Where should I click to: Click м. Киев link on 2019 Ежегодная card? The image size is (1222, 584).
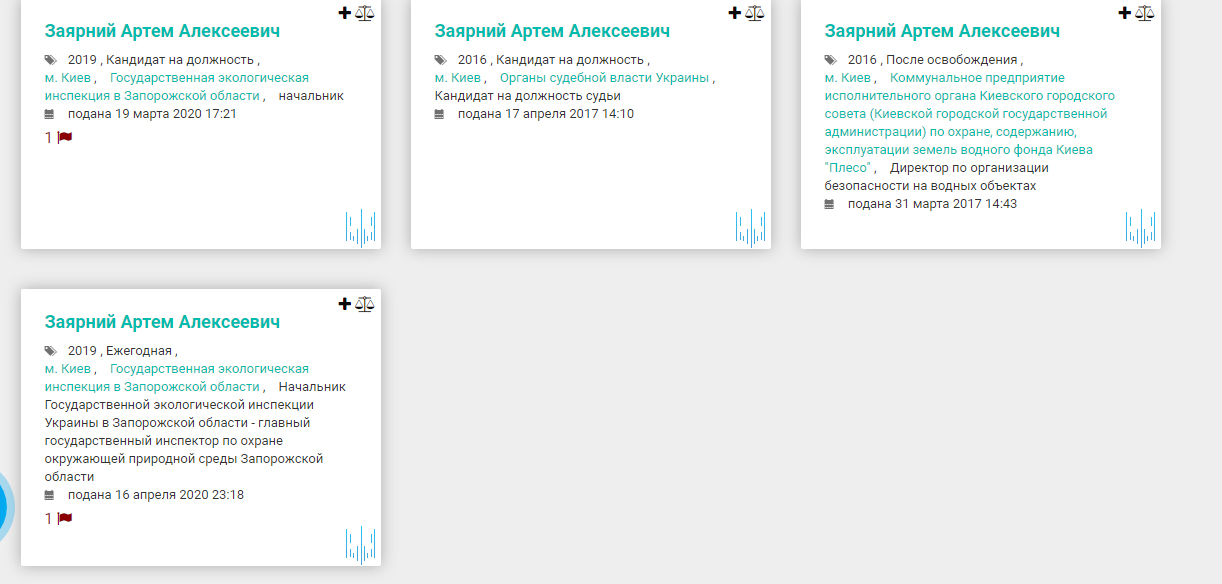(68, 369)
